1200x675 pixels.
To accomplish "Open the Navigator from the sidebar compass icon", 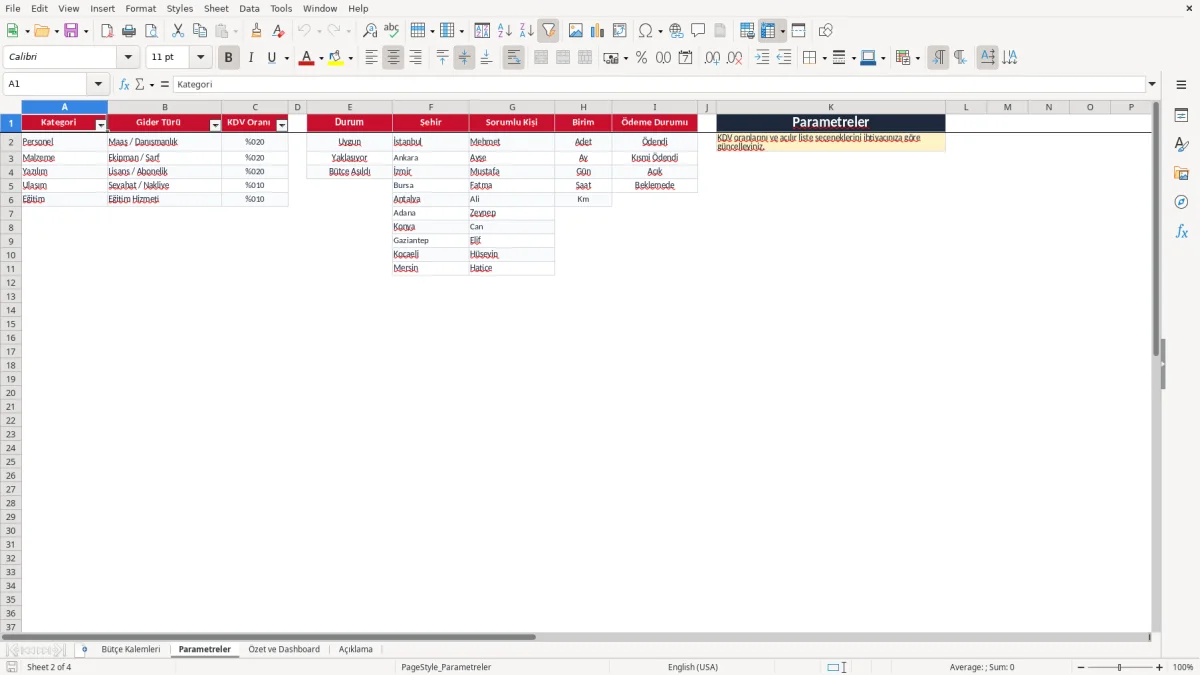I will 1181,202.
